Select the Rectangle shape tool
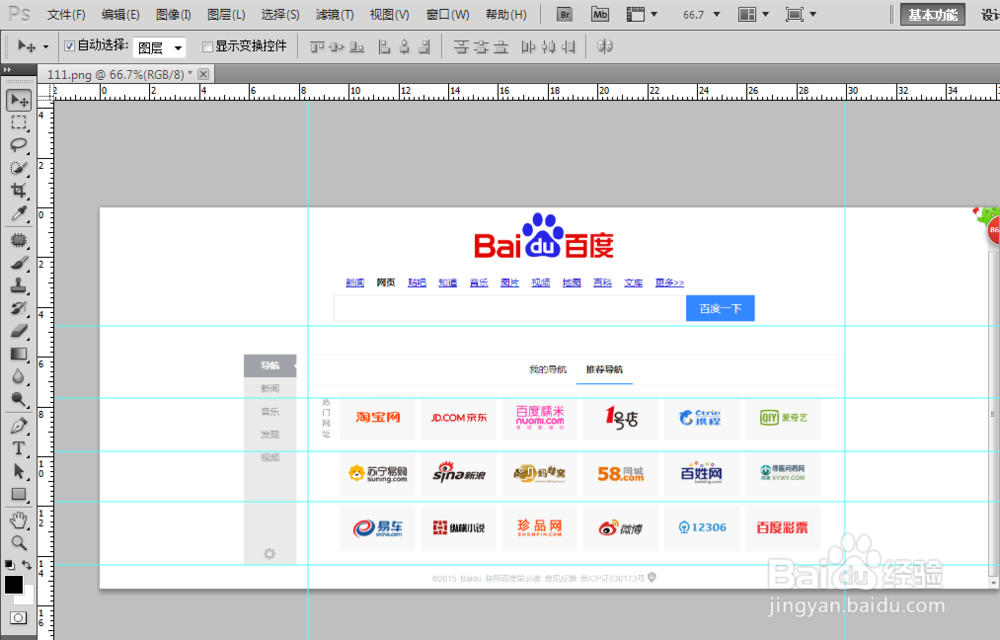 tap(19, 495)
